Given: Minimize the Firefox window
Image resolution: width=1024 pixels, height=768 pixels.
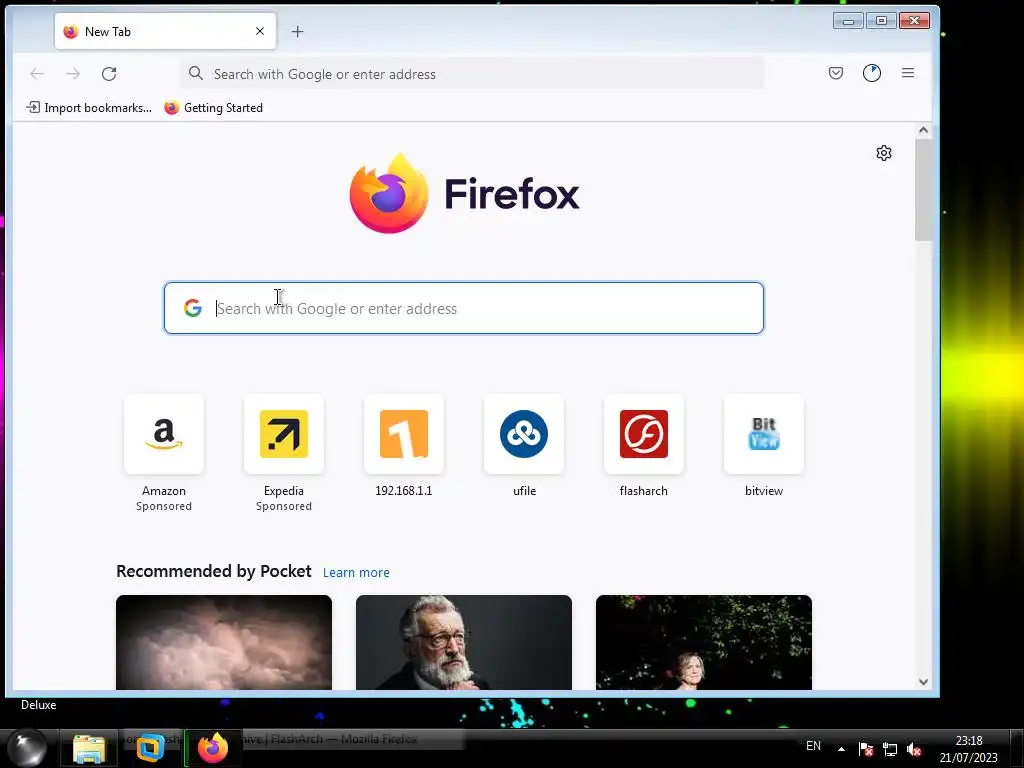Looking at the screenshot, I should coord(848,21).
